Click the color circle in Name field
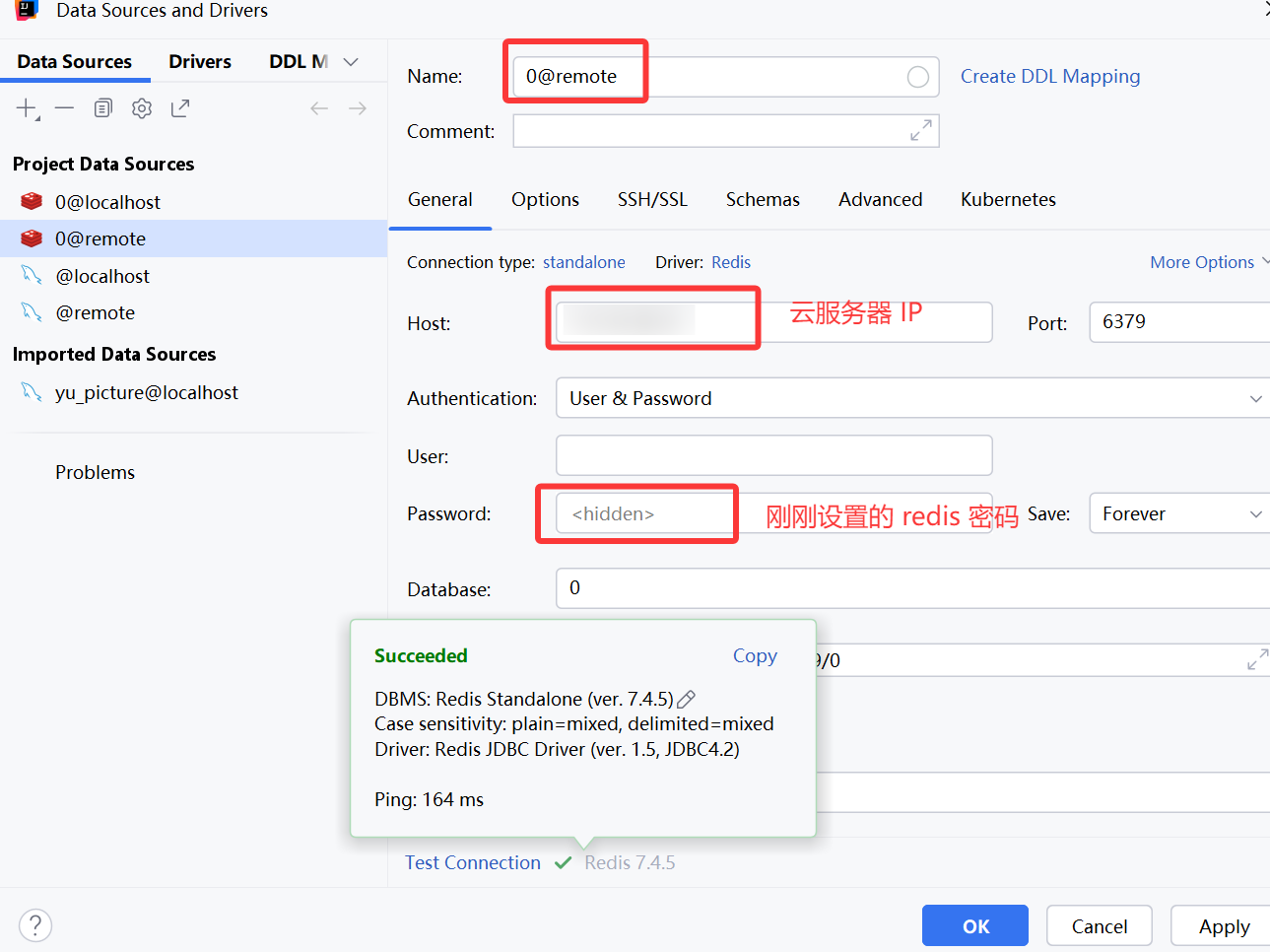Viewport: 1270px width, 952px height. 917,77
